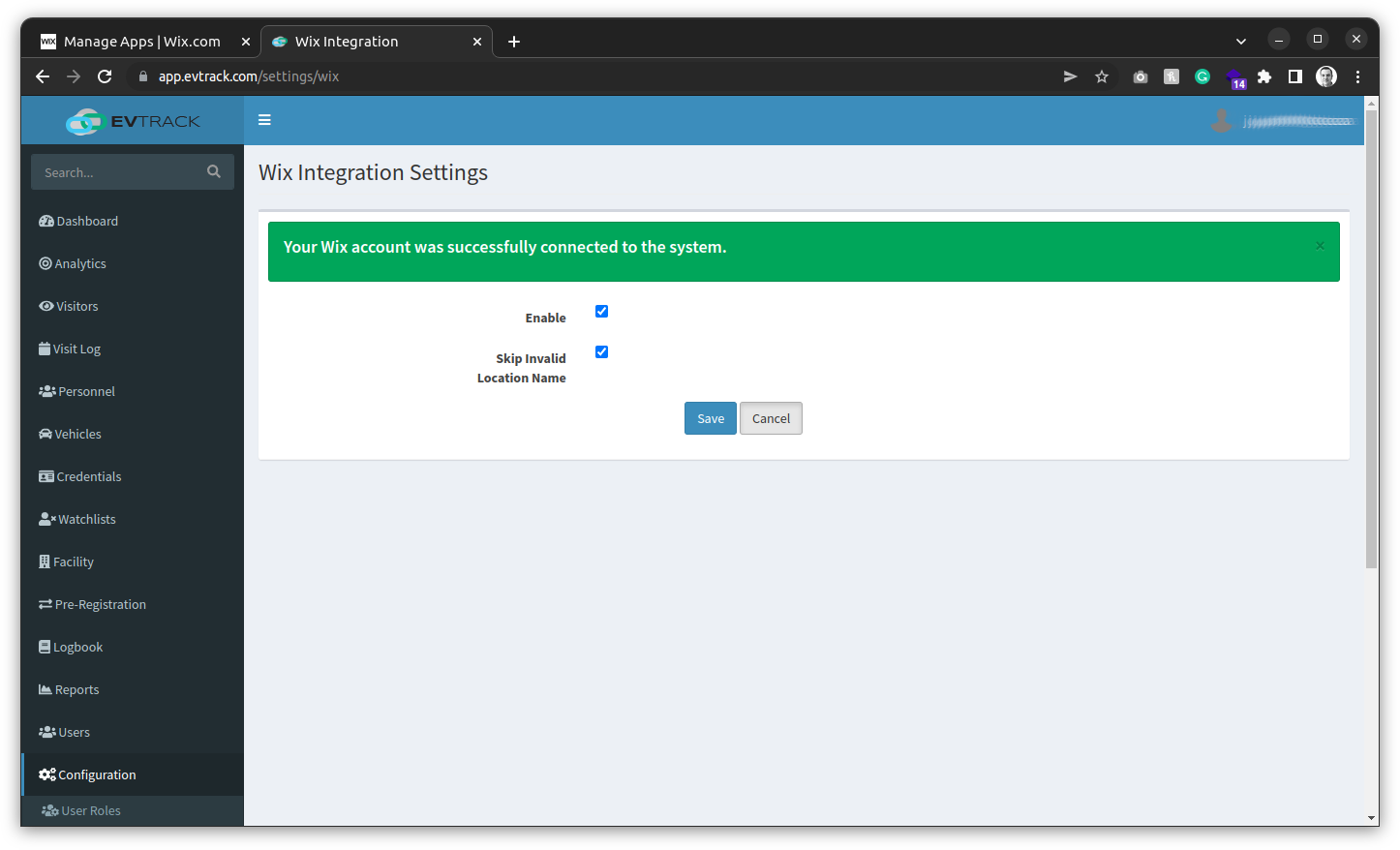1400x850 pixels.
Task: Select the Wix Integration browser tab
Action: [x=376, y=42]
